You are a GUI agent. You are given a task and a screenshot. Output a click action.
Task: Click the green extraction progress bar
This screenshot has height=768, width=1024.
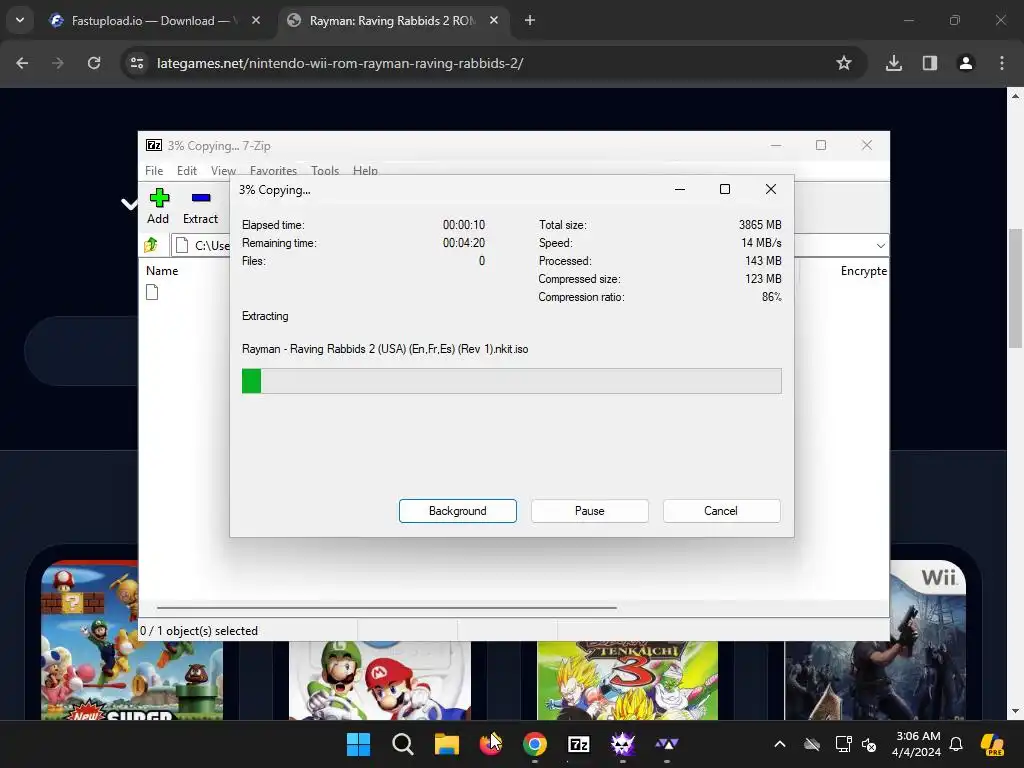coord(511,381)
